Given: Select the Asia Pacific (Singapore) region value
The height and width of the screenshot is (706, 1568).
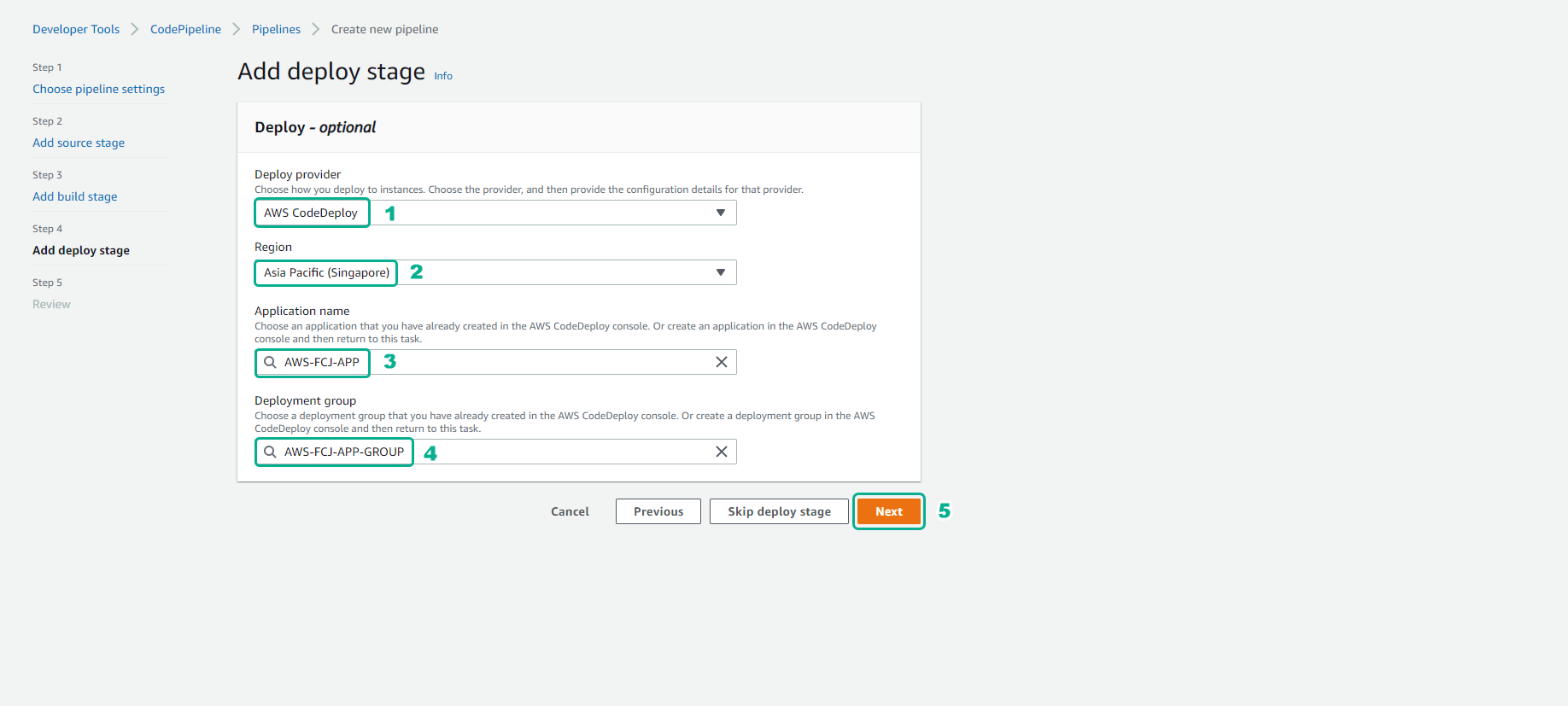Looking at the screenshot, I should (326, 272).
